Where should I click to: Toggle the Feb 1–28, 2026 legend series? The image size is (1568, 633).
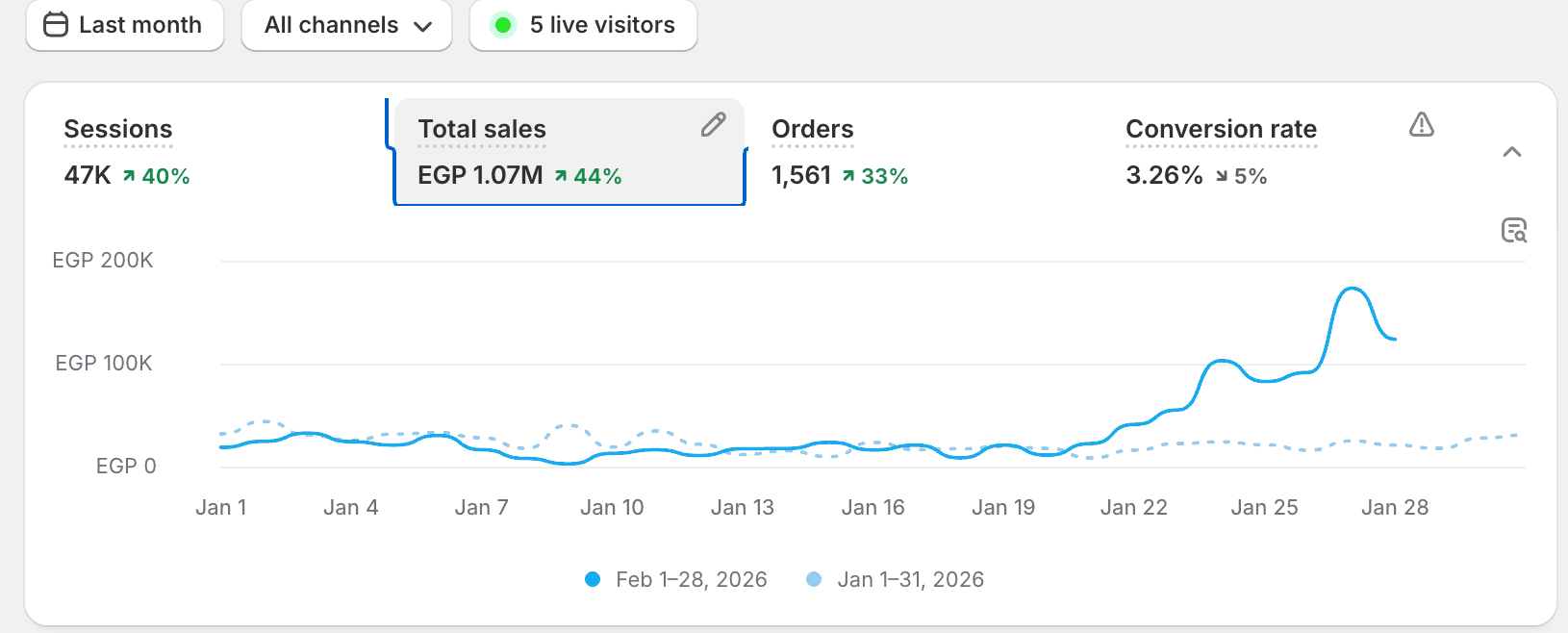tap(676, 579)
